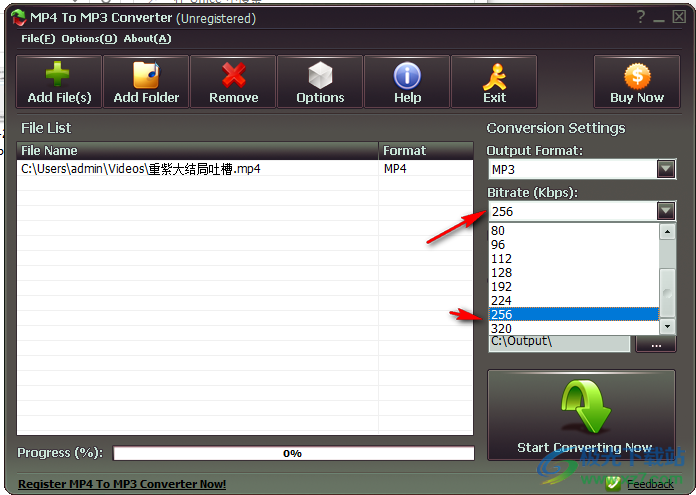Image resolution: width=696 pixels, height=495 pixels.
Task: Select the 重紫大结局吐槽.mp4 file row
Action: coord(245,169)
